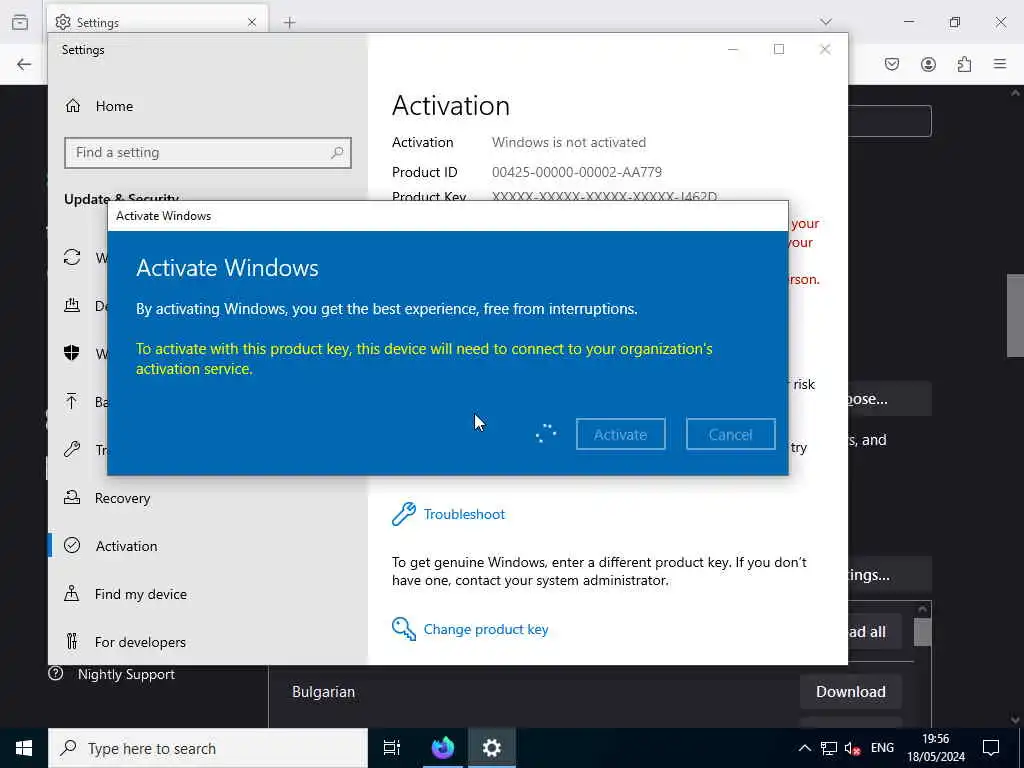The image size is (1024, 768).
Task: Click the Change product key link
Action: 486,629
